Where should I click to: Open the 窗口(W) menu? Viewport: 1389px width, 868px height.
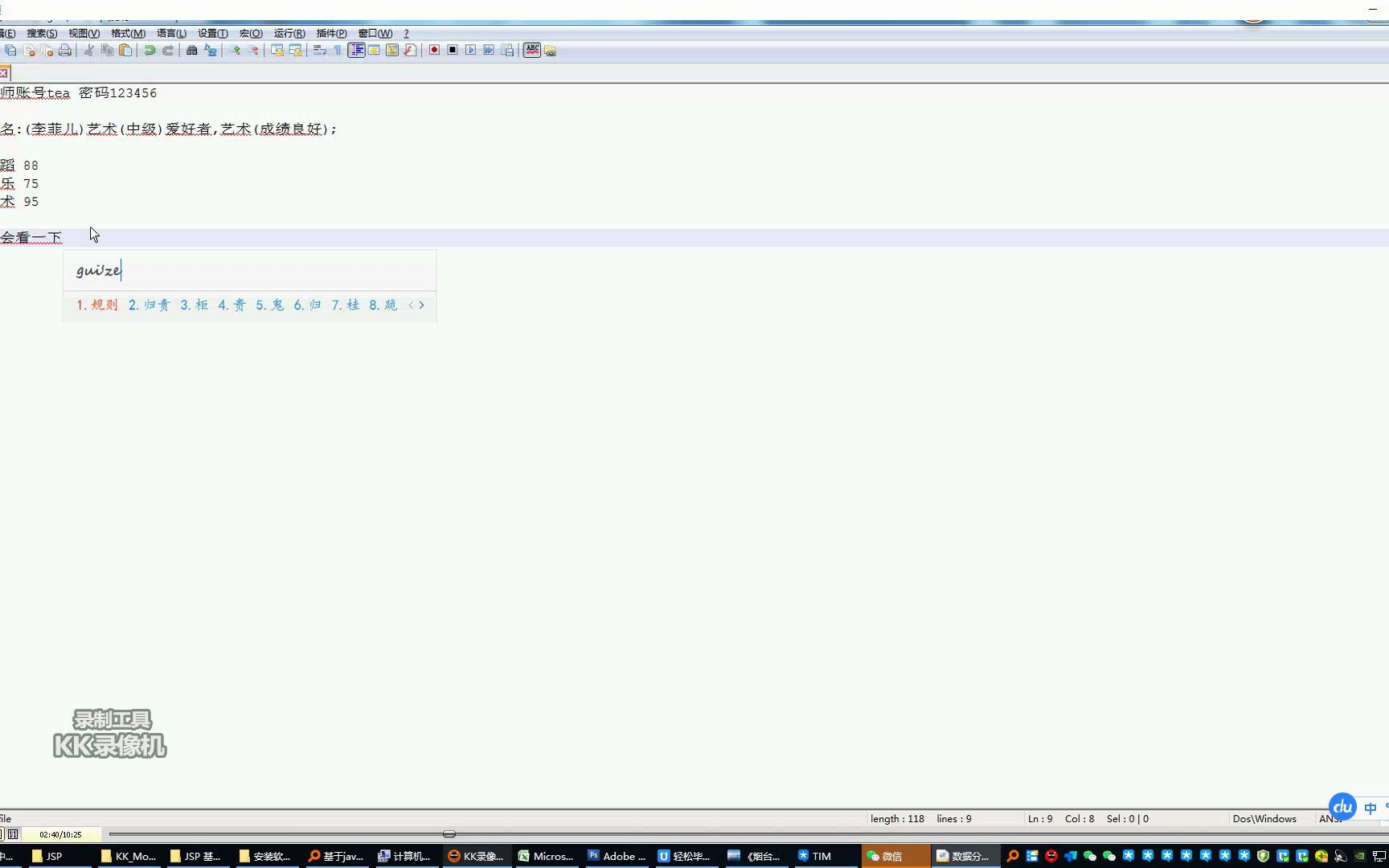pos(375,33)
